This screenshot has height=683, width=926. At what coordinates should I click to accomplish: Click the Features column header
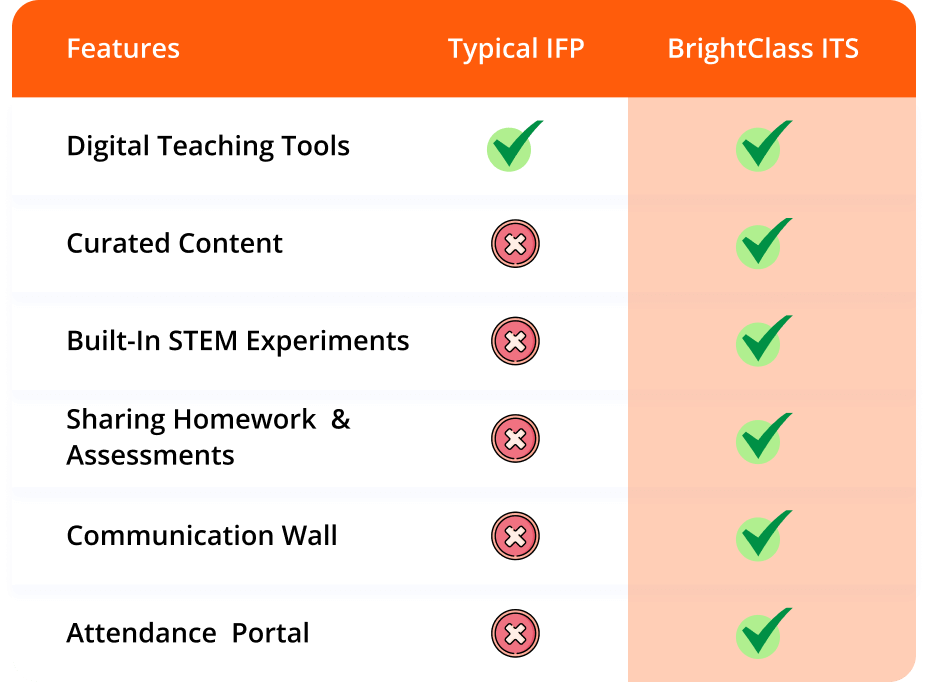pos(123,48)
